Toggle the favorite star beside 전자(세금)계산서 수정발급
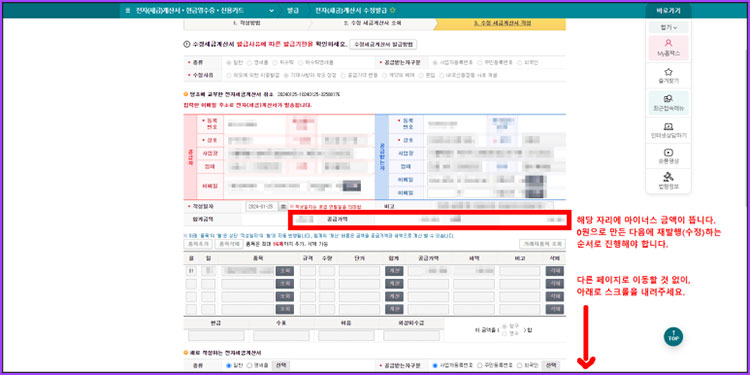The height and width of the screenshot is (375, 750). tap(392, 10)
